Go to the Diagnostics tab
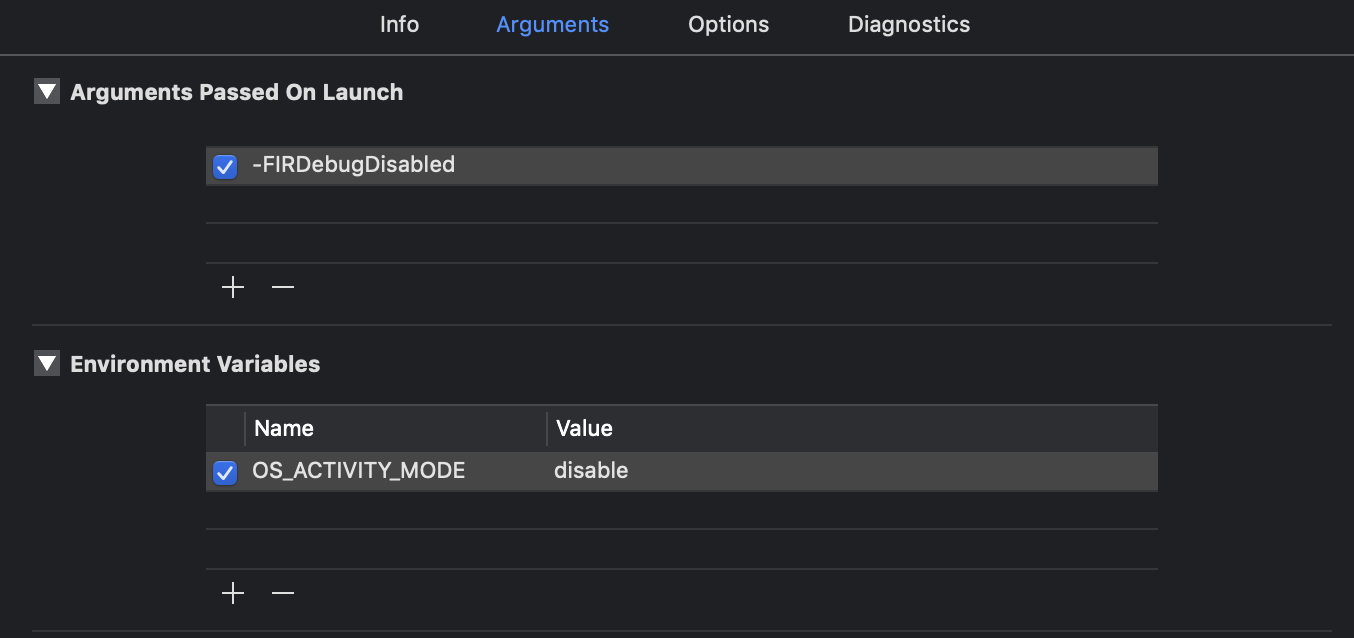Viewport: 1354px width, 638px height. click(x=908, y=25)
